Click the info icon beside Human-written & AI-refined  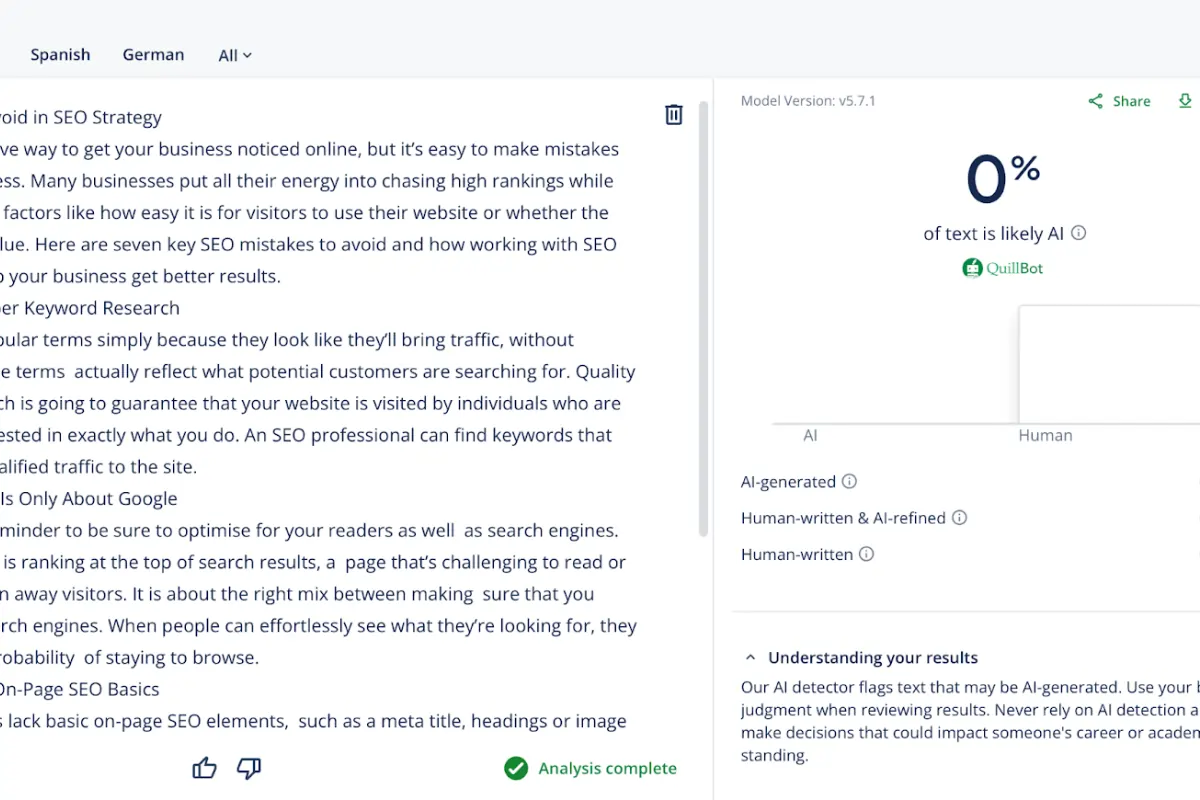point(959,518)
